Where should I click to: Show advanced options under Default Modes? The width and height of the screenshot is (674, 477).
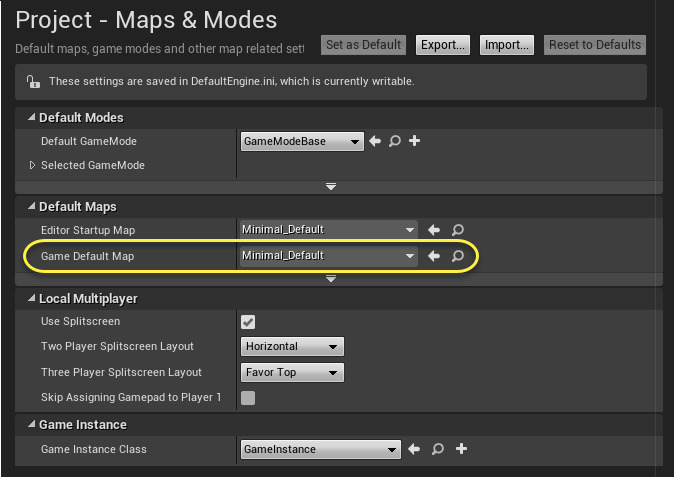pos(331,187)
